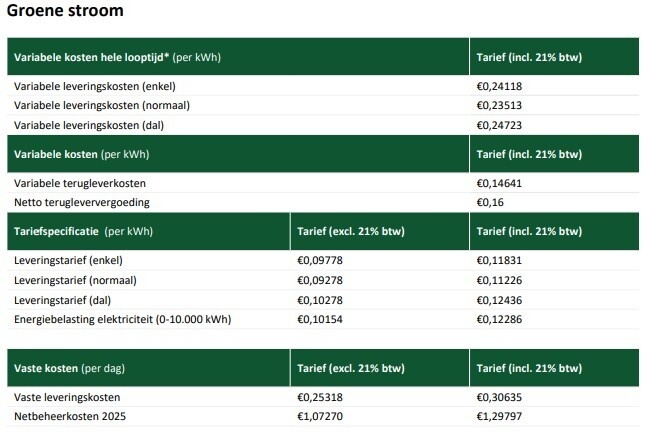Click the Leveringstarief (enkel) row label
The height and width of the screenshot is (436, 646).
(x=68, y=260)
